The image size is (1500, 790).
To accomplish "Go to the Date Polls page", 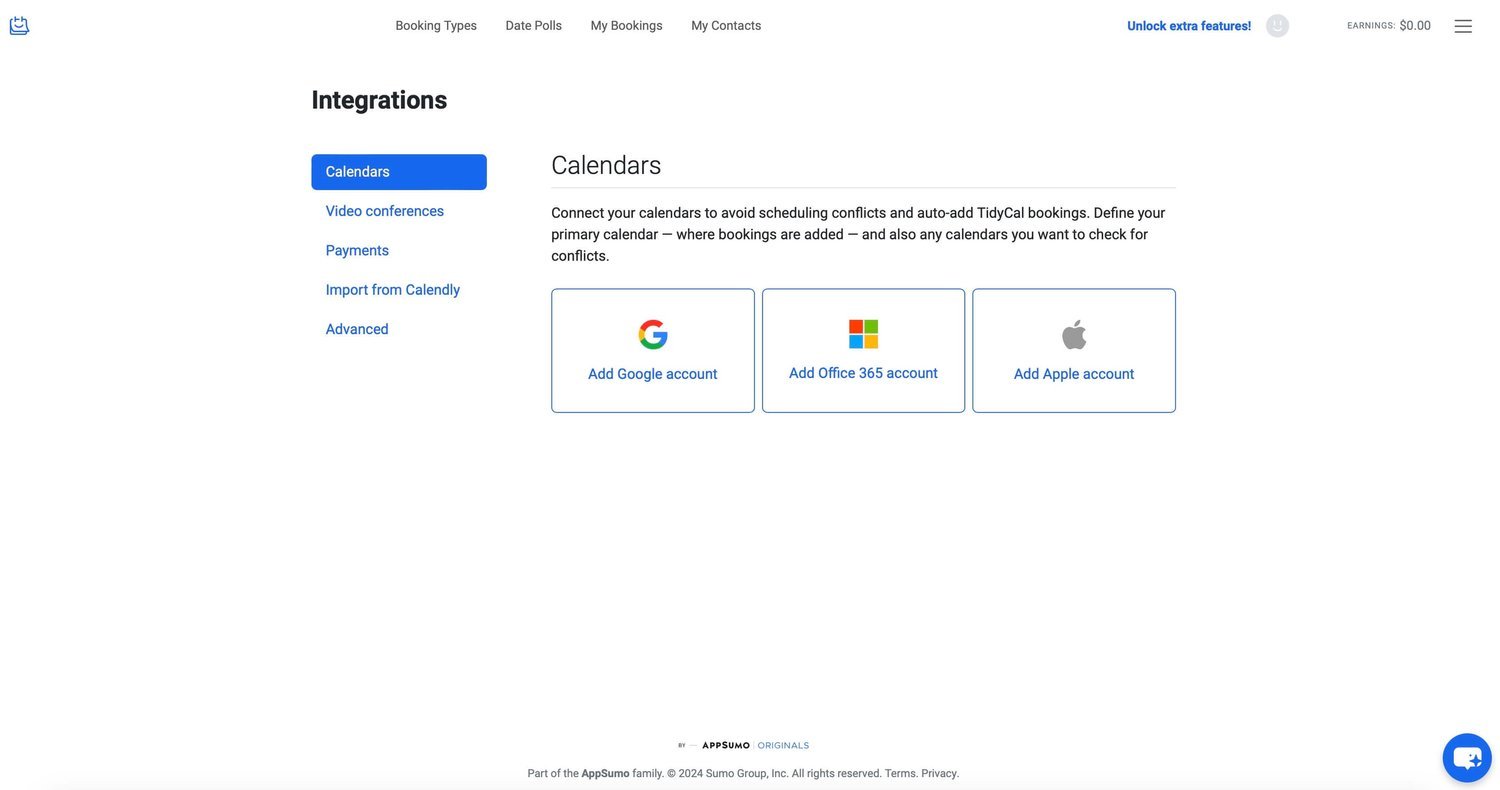I will 534,26.
